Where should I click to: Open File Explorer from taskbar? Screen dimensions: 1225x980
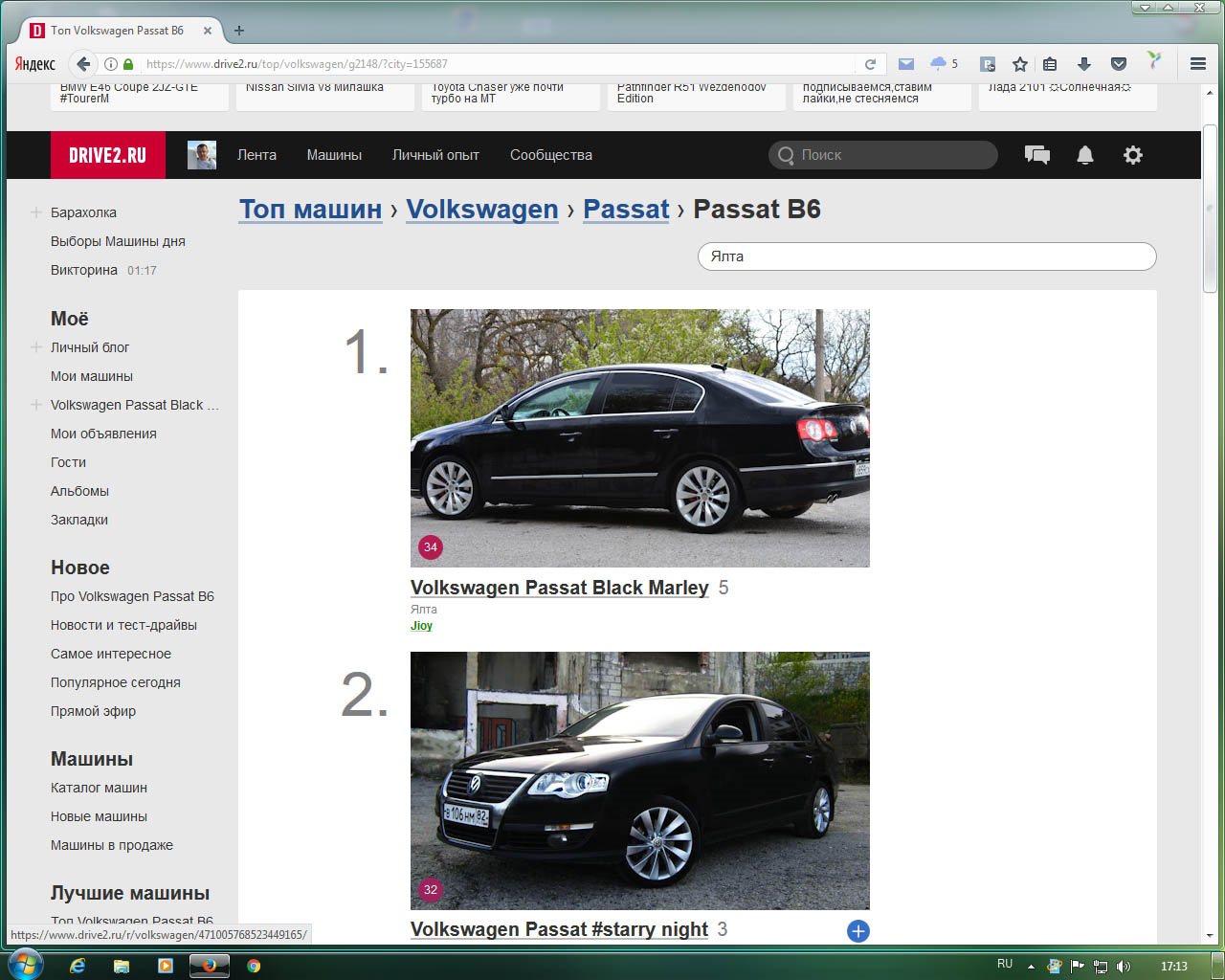point(122,966)
